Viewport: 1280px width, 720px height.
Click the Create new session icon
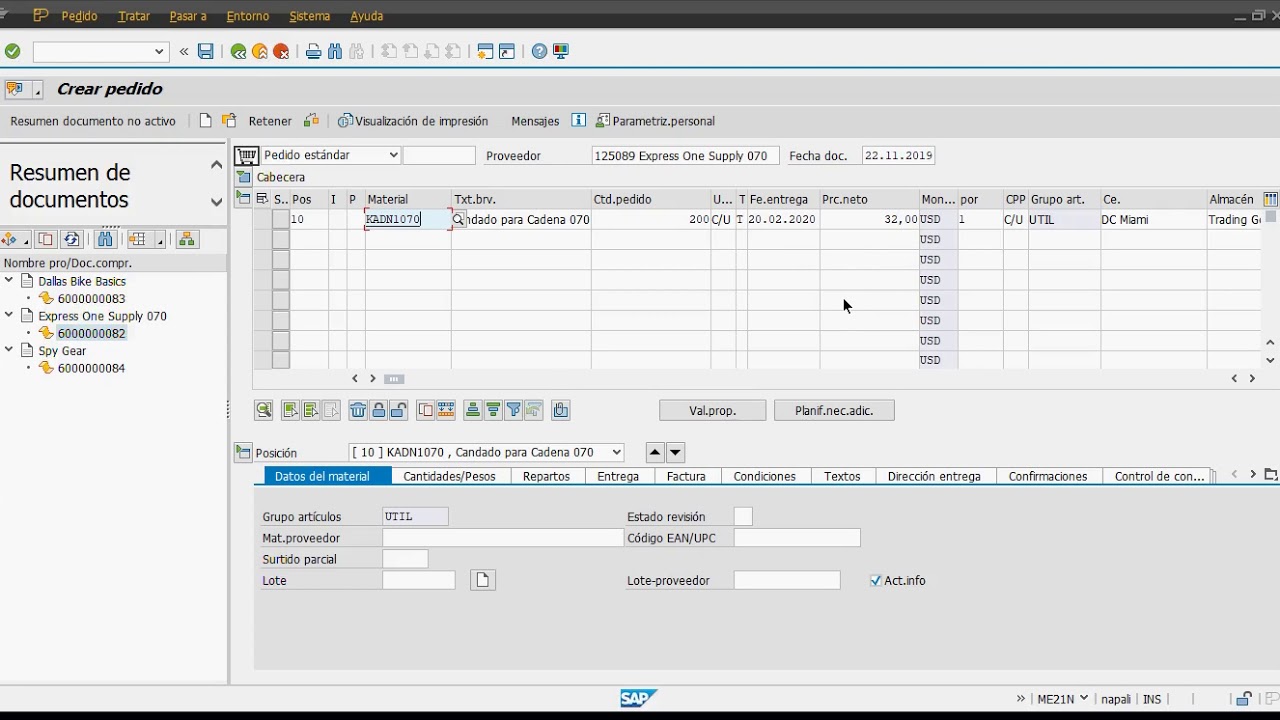point(485,51)
